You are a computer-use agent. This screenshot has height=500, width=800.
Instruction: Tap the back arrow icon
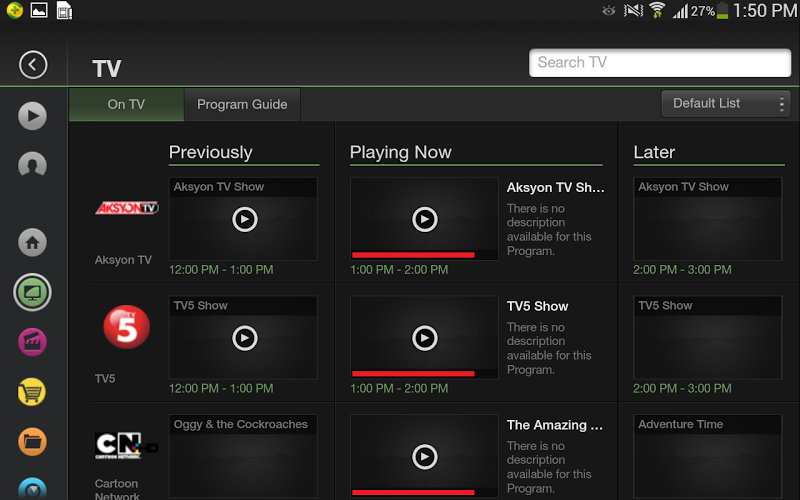[33, 65]
